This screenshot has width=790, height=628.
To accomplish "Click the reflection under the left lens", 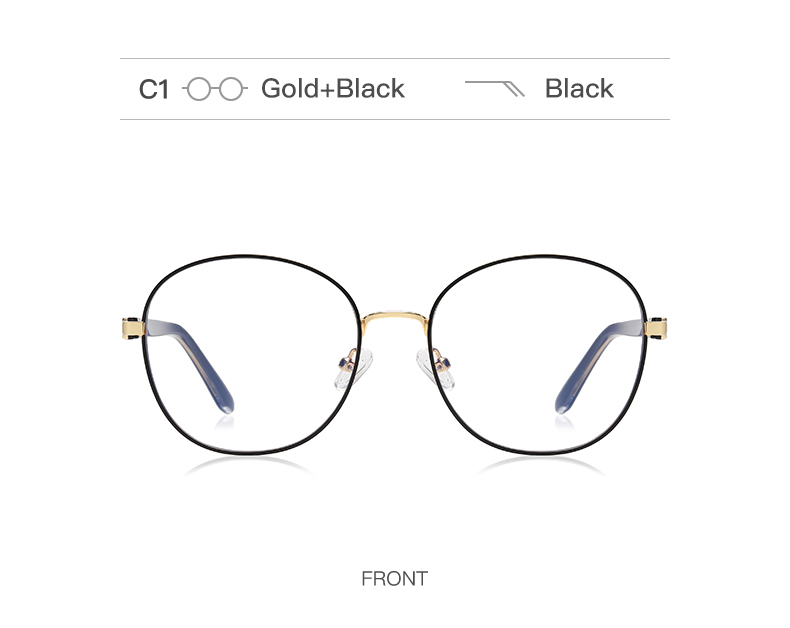I will (x=248, y=466).
